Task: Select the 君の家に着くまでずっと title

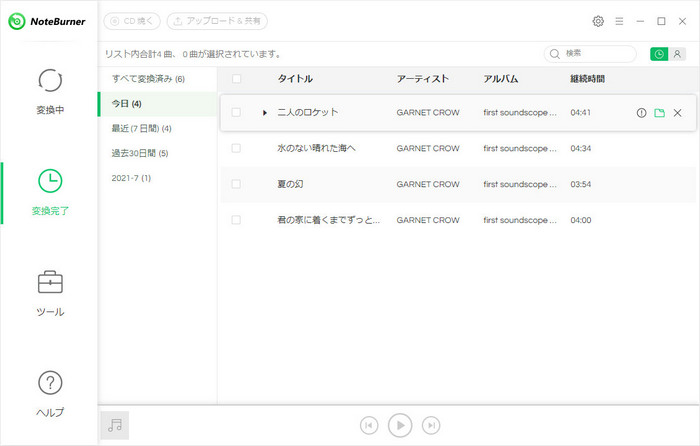Action: click(x=329, y=220)
